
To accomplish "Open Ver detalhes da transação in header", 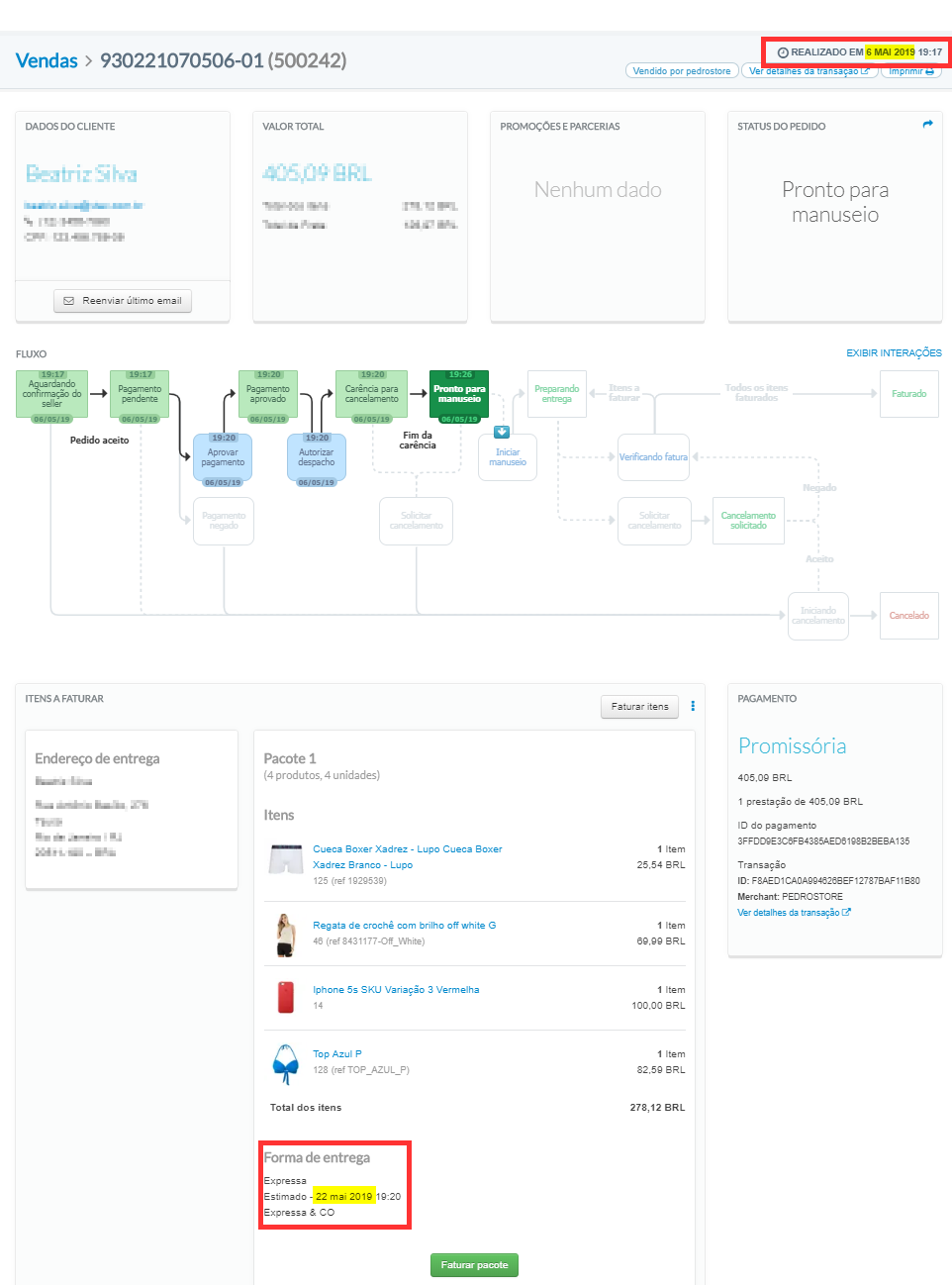I will [x=808, y=71].
